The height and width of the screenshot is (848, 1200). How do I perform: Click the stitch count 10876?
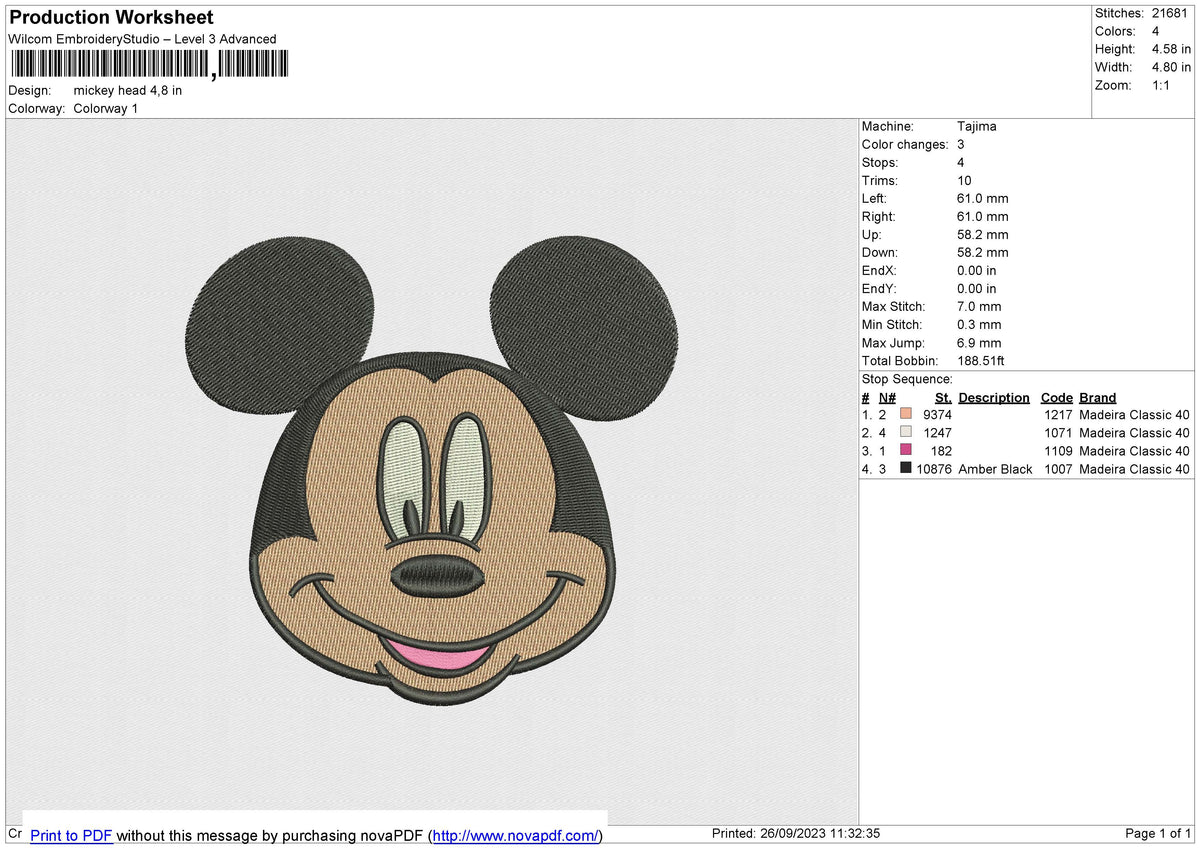coord(934,468)
